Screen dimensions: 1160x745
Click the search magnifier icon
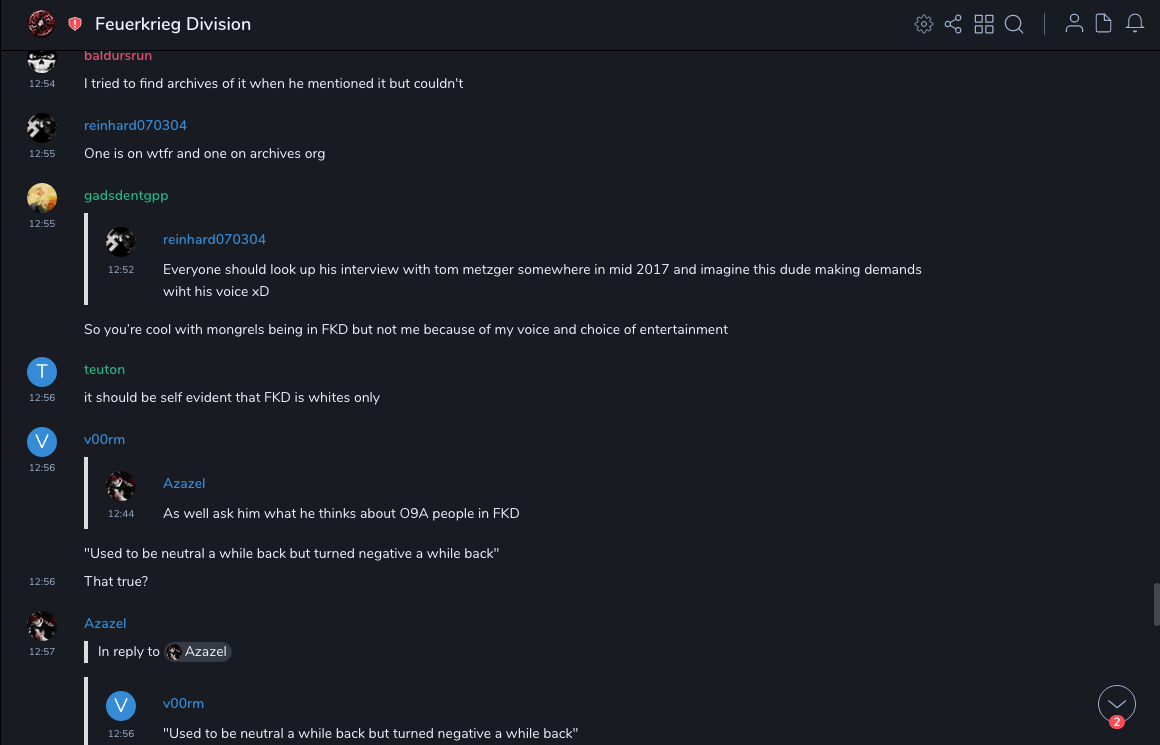click(1014, 24)
